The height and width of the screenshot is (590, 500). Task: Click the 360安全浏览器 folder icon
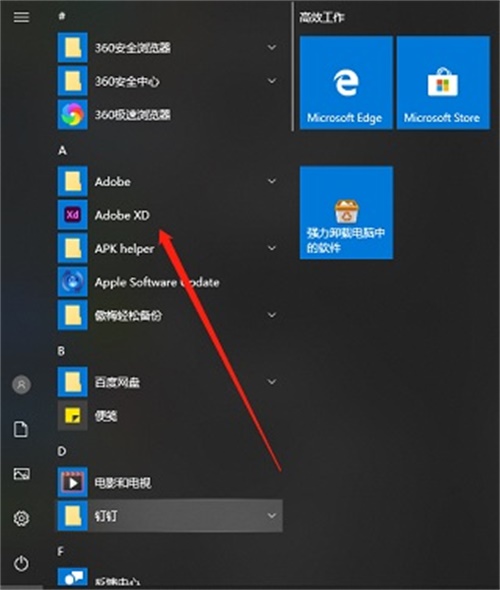73,47
